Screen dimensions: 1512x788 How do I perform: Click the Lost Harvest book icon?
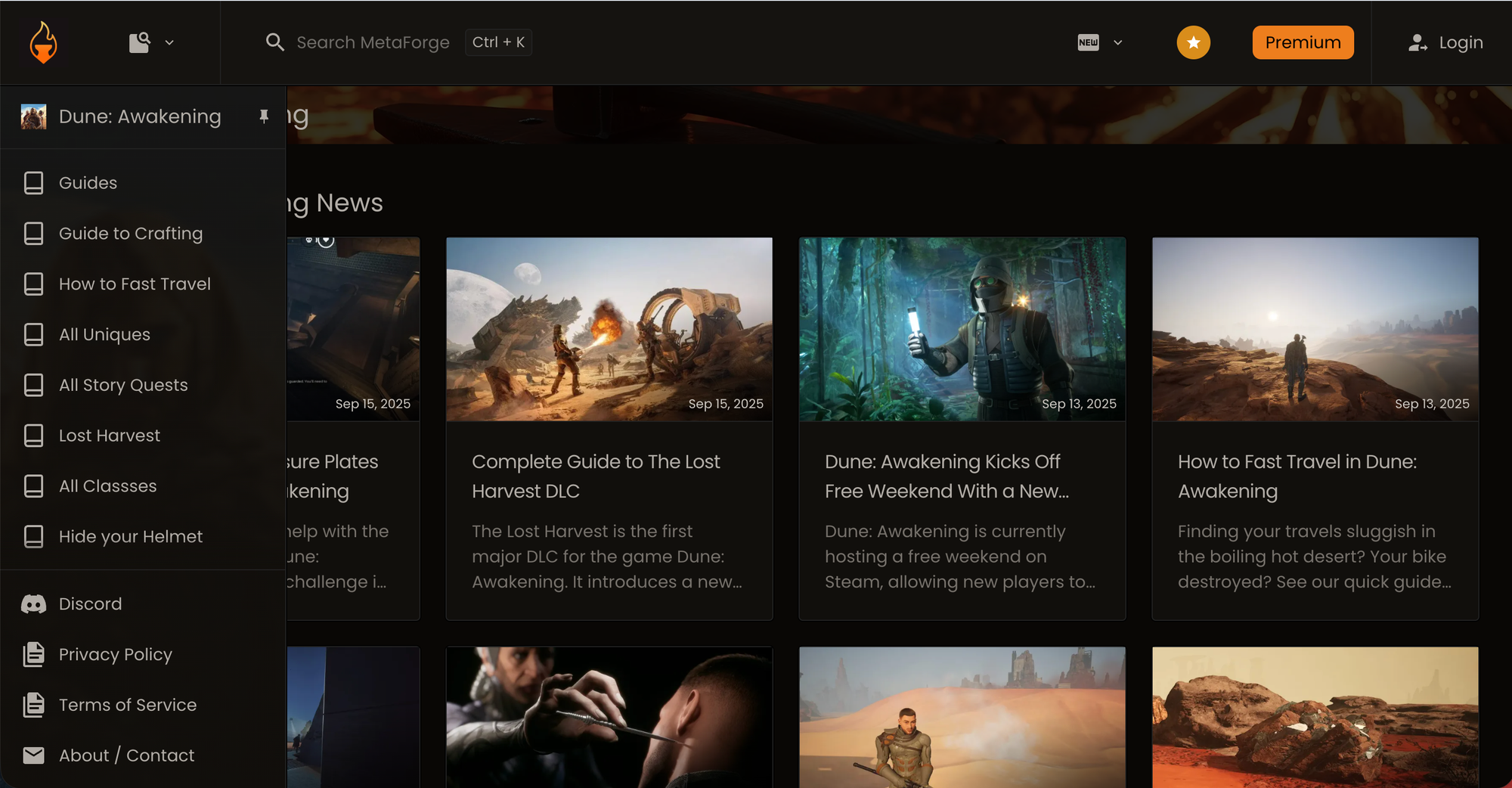33,436
